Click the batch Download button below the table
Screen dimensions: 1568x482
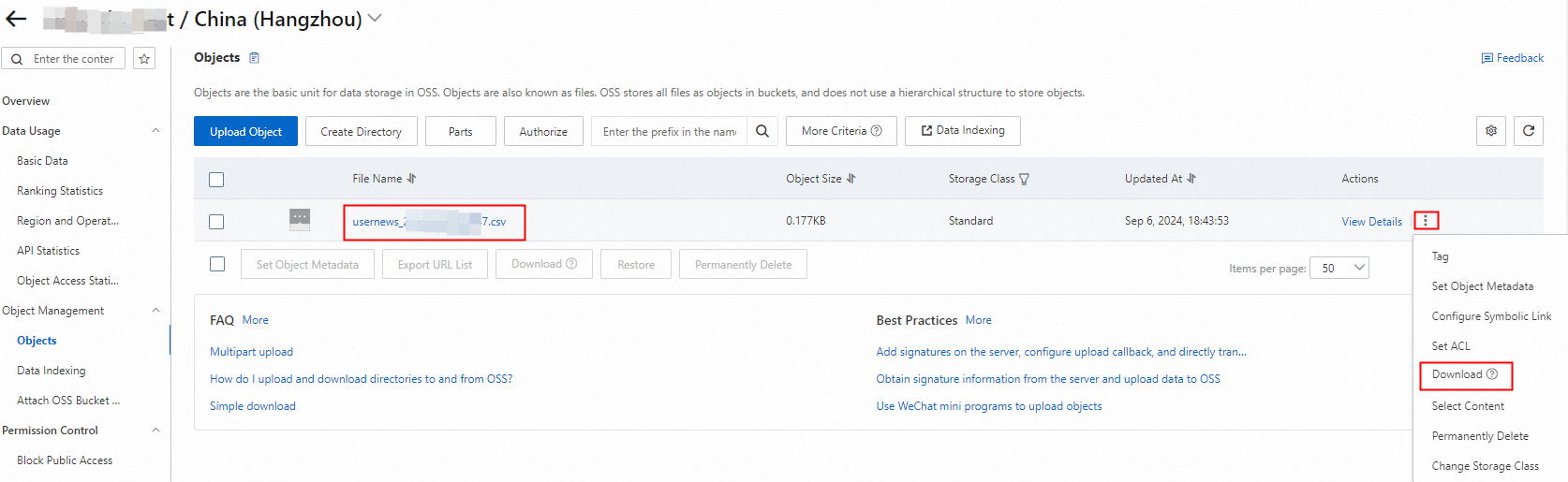coord(544,265)
